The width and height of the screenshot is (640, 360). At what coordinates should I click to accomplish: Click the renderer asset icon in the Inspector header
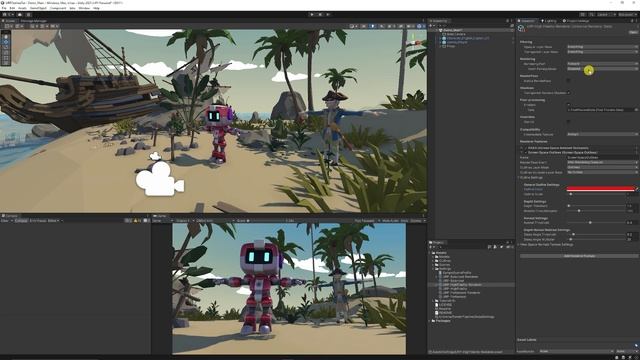click(x=521, y=28)
